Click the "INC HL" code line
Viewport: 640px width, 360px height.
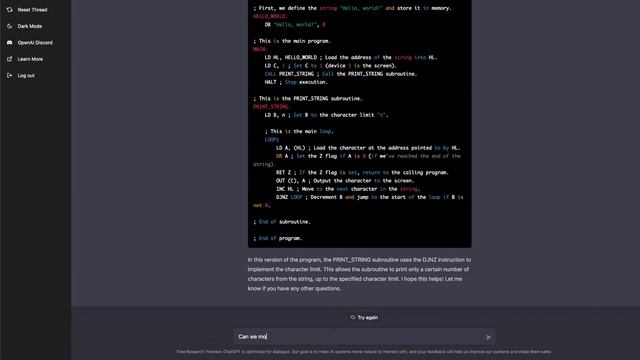348,189
